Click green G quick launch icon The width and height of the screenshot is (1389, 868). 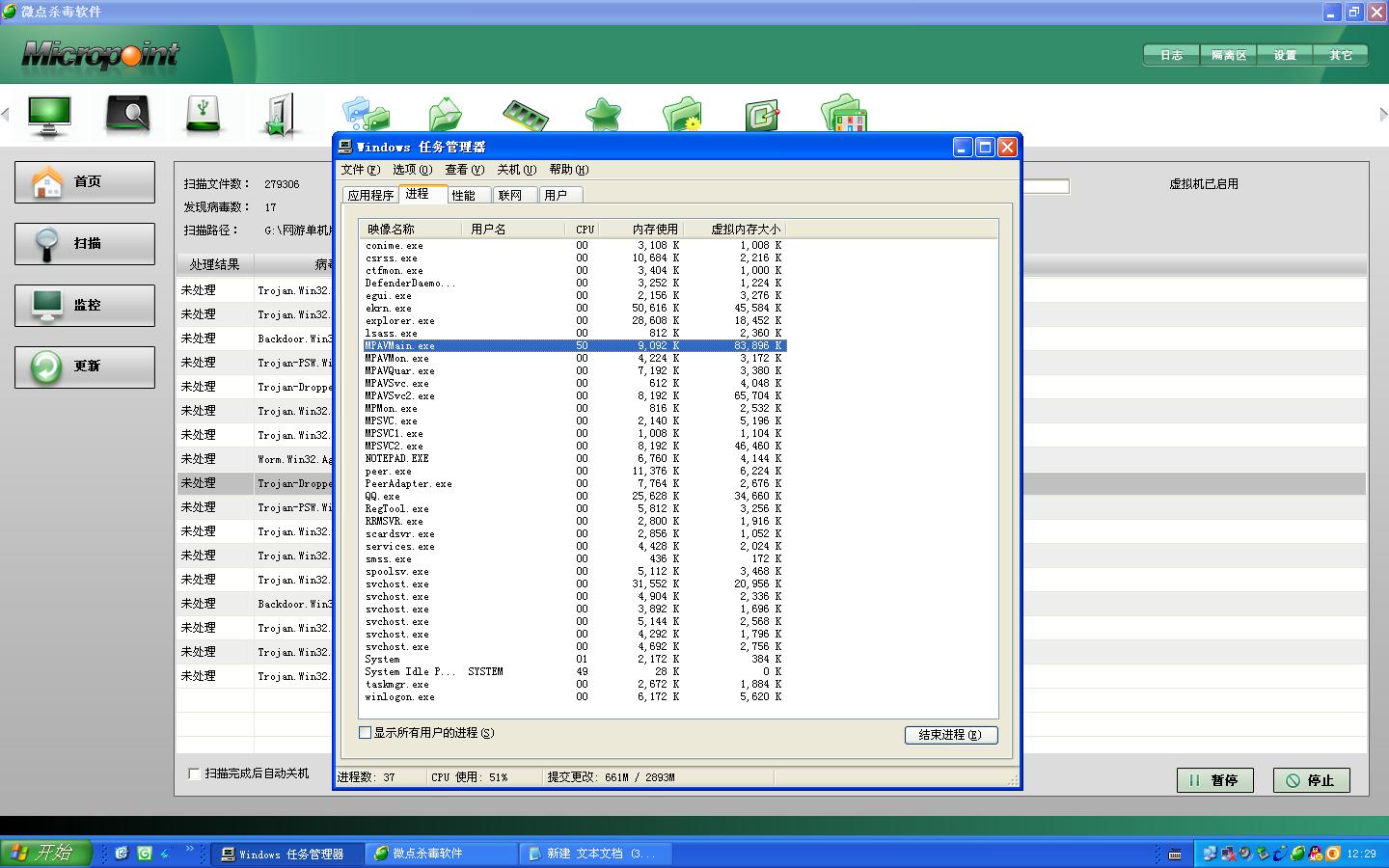145,854
